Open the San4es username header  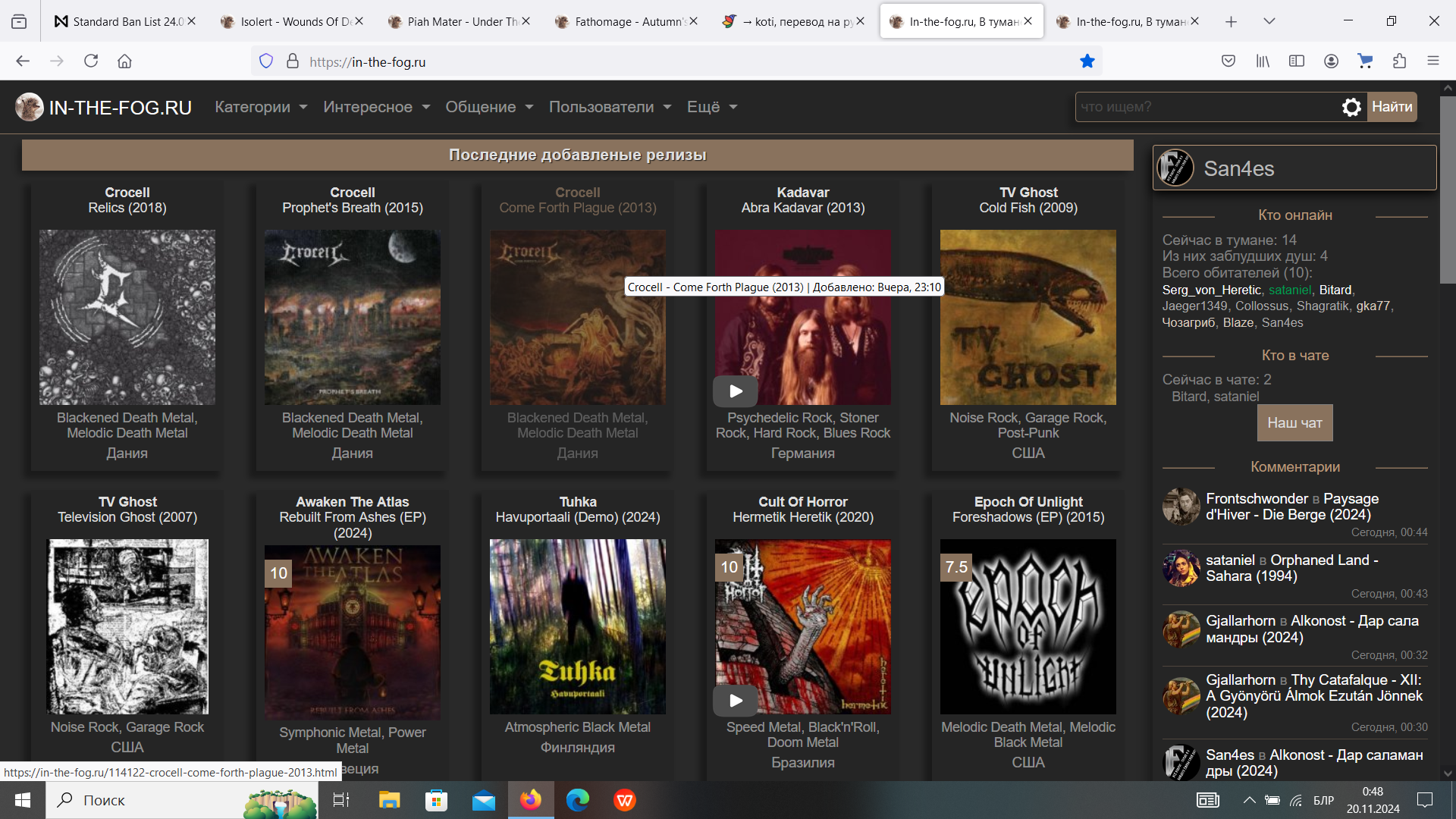click(1239, 168)
